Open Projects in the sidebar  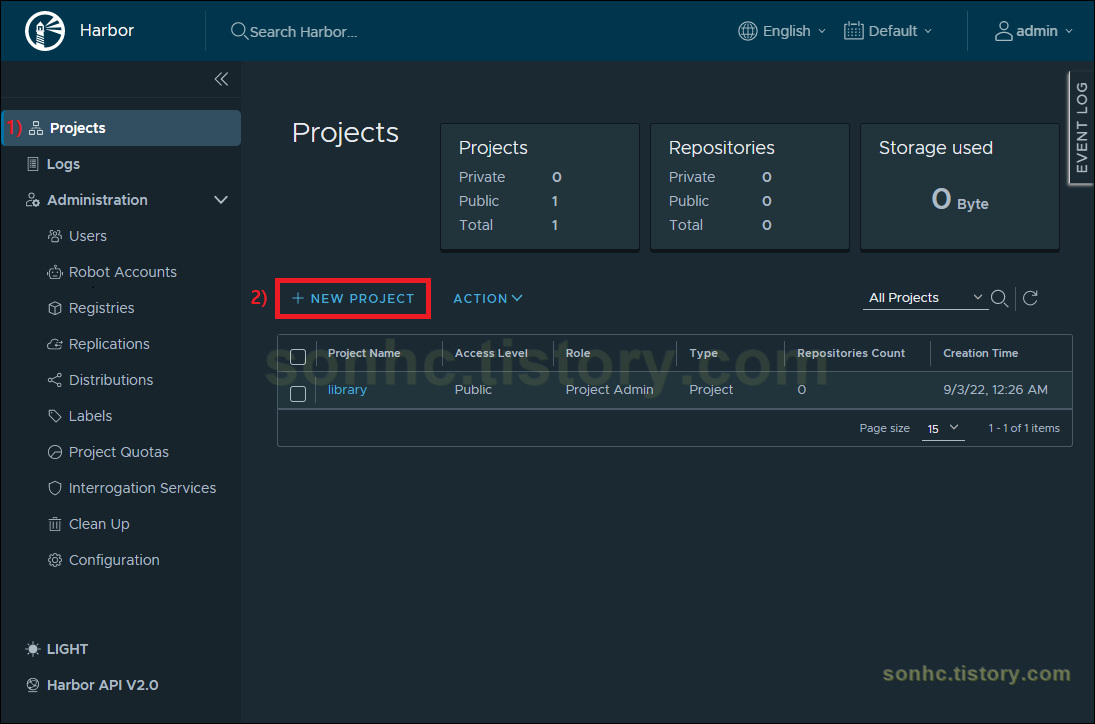(x=122, y=128)
